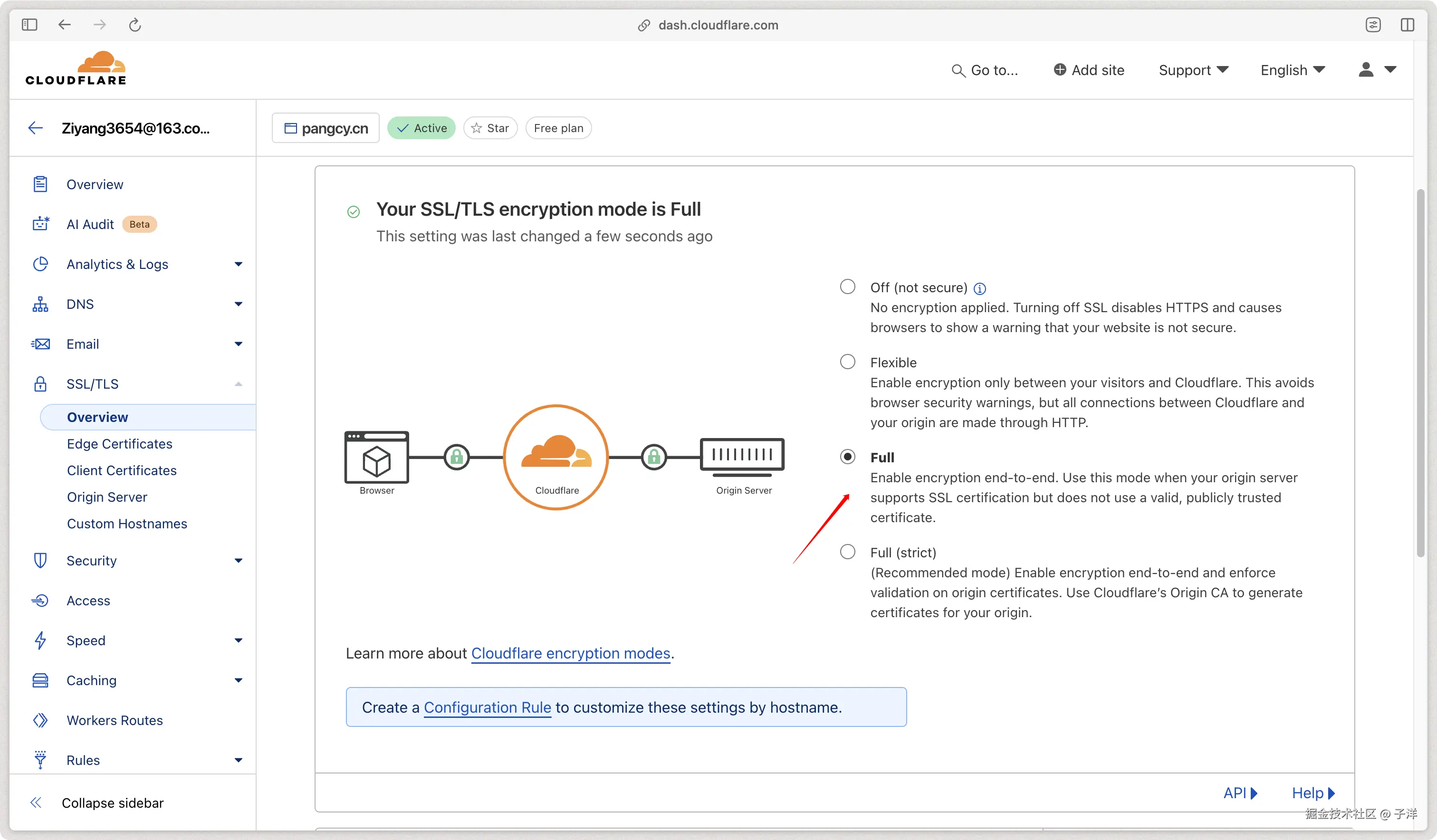This screenshot has height=840, width=1437.
Task: Click the Cloudflare logo
Action: 76,68
